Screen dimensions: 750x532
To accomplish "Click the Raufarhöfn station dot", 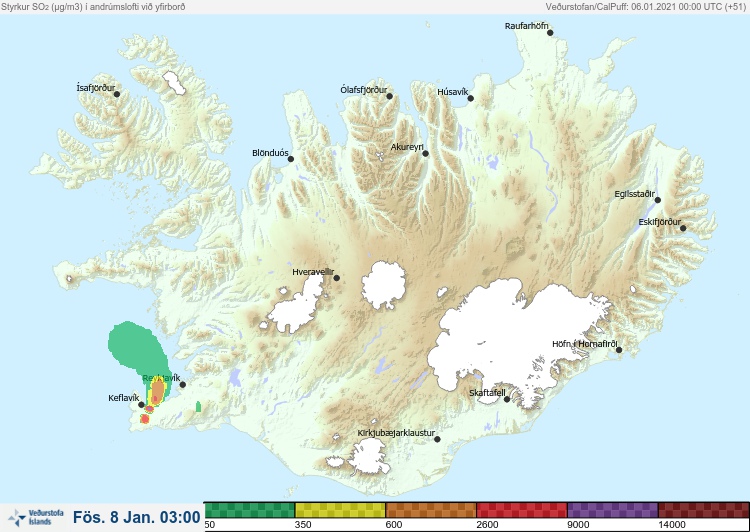I will pos(550,33).
